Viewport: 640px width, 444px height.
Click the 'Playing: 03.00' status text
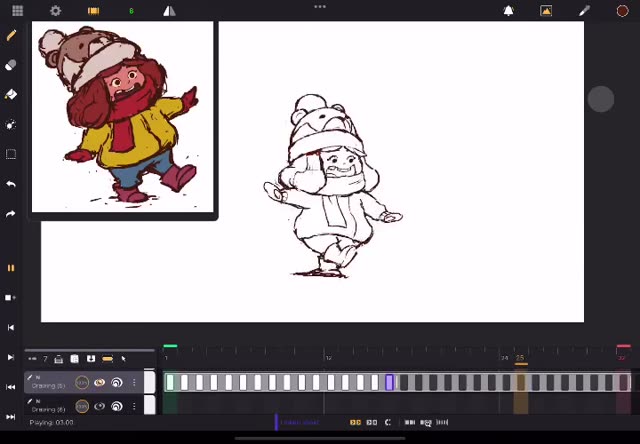click(x=51, y=422)
